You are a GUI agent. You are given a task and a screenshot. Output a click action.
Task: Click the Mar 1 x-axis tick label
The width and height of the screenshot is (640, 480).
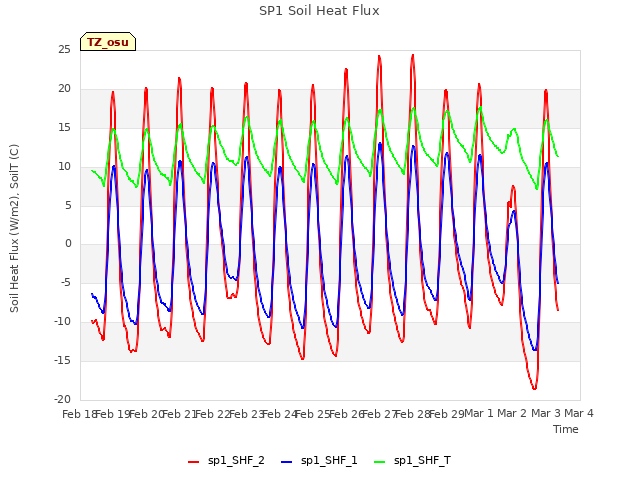pyautogui.click(x=479, y=413)
